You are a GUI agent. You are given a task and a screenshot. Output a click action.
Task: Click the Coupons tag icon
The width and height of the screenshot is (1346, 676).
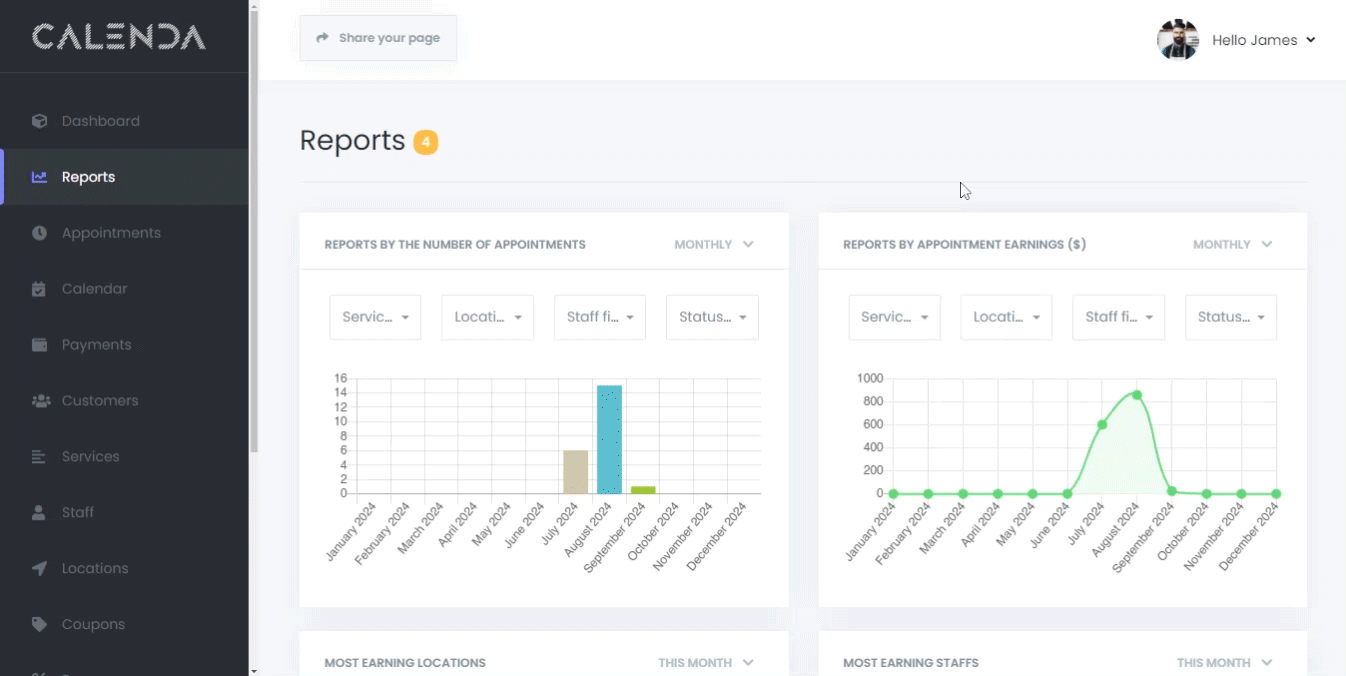pyautogui.click(x=39, y=625)
